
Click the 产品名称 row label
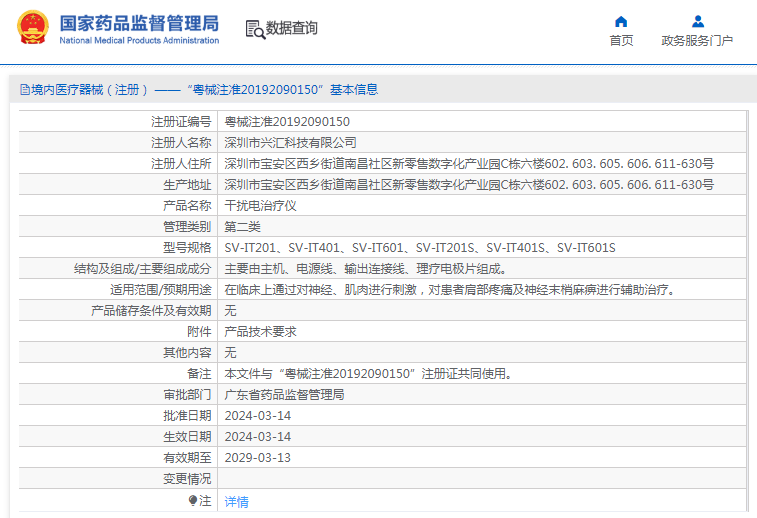[187, 206]
